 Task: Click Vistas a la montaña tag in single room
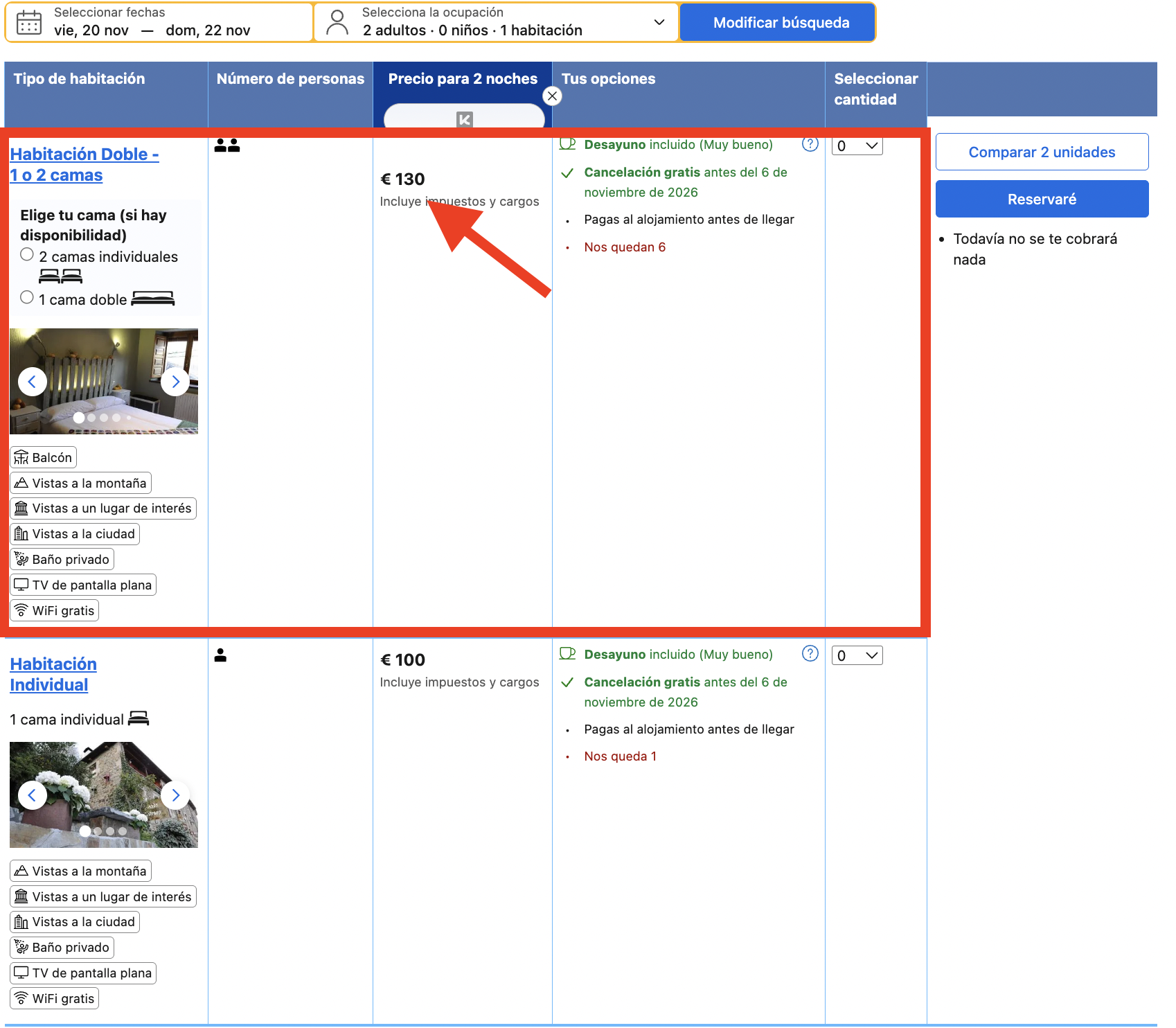tap(80, 871)
